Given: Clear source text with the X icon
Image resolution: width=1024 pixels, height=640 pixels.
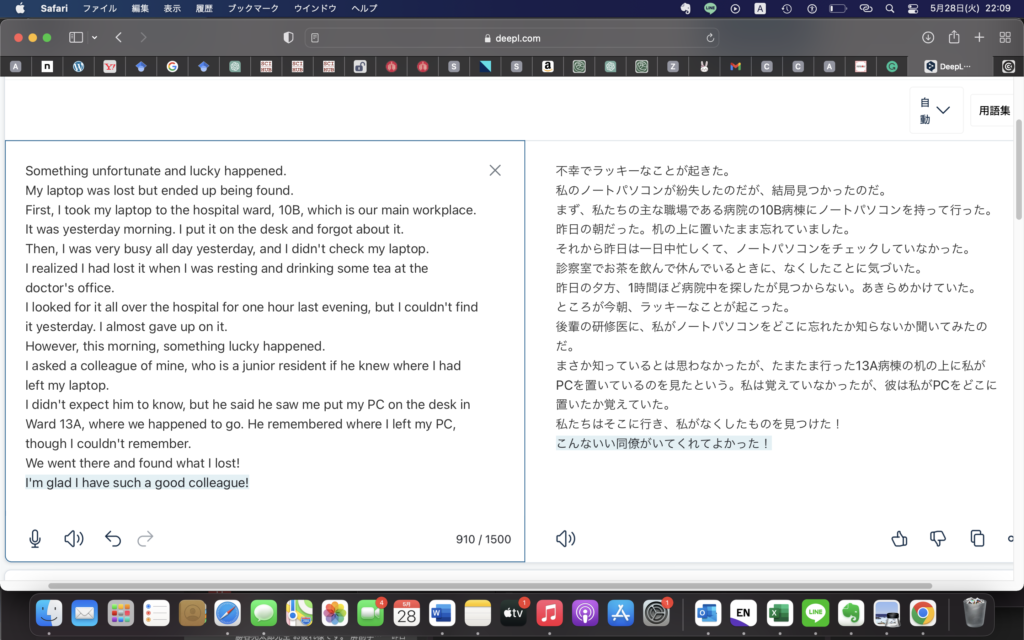Looking at the screenshot, I should pyautogui.click(x=495, y=170).
